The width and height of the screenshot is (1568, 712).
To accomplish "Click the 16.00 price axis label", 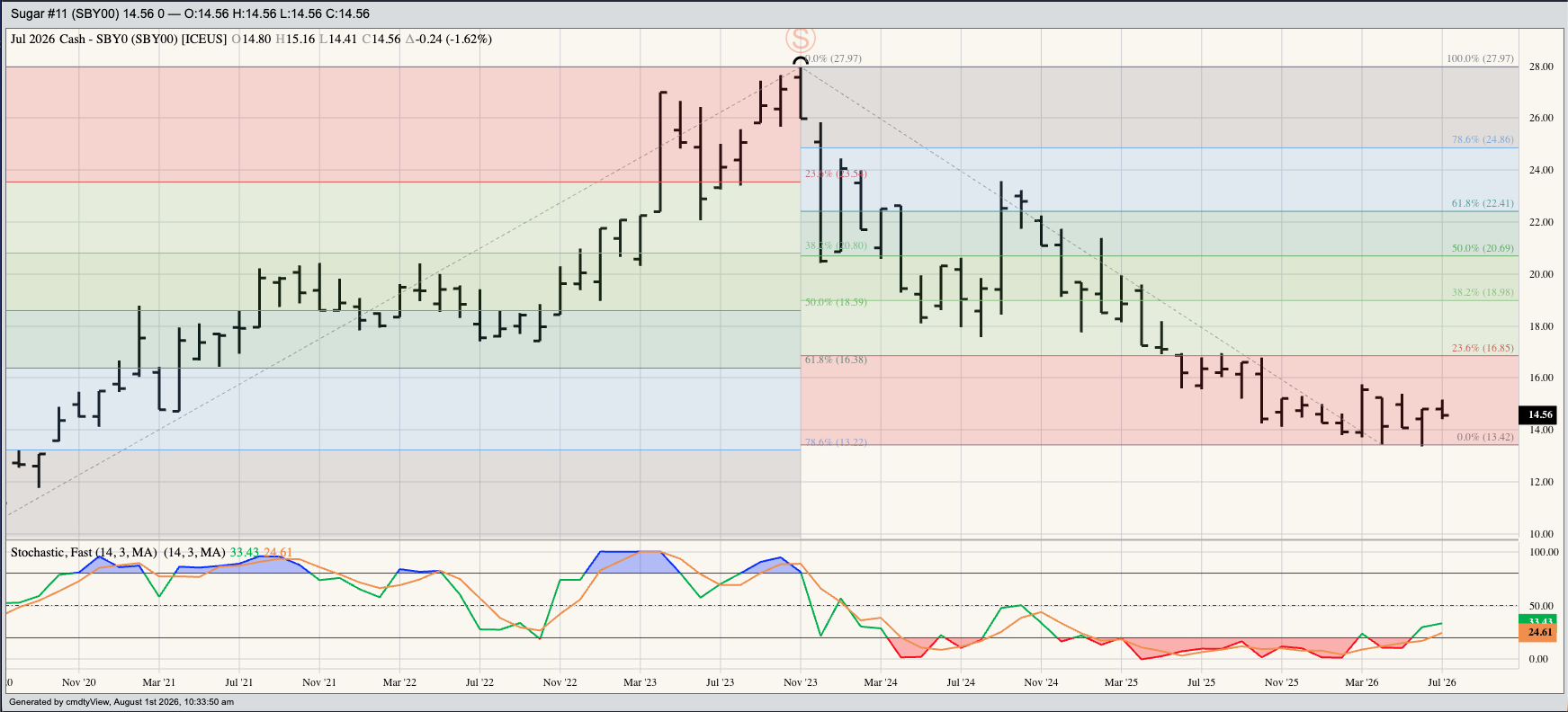I will click(1541, 378).
